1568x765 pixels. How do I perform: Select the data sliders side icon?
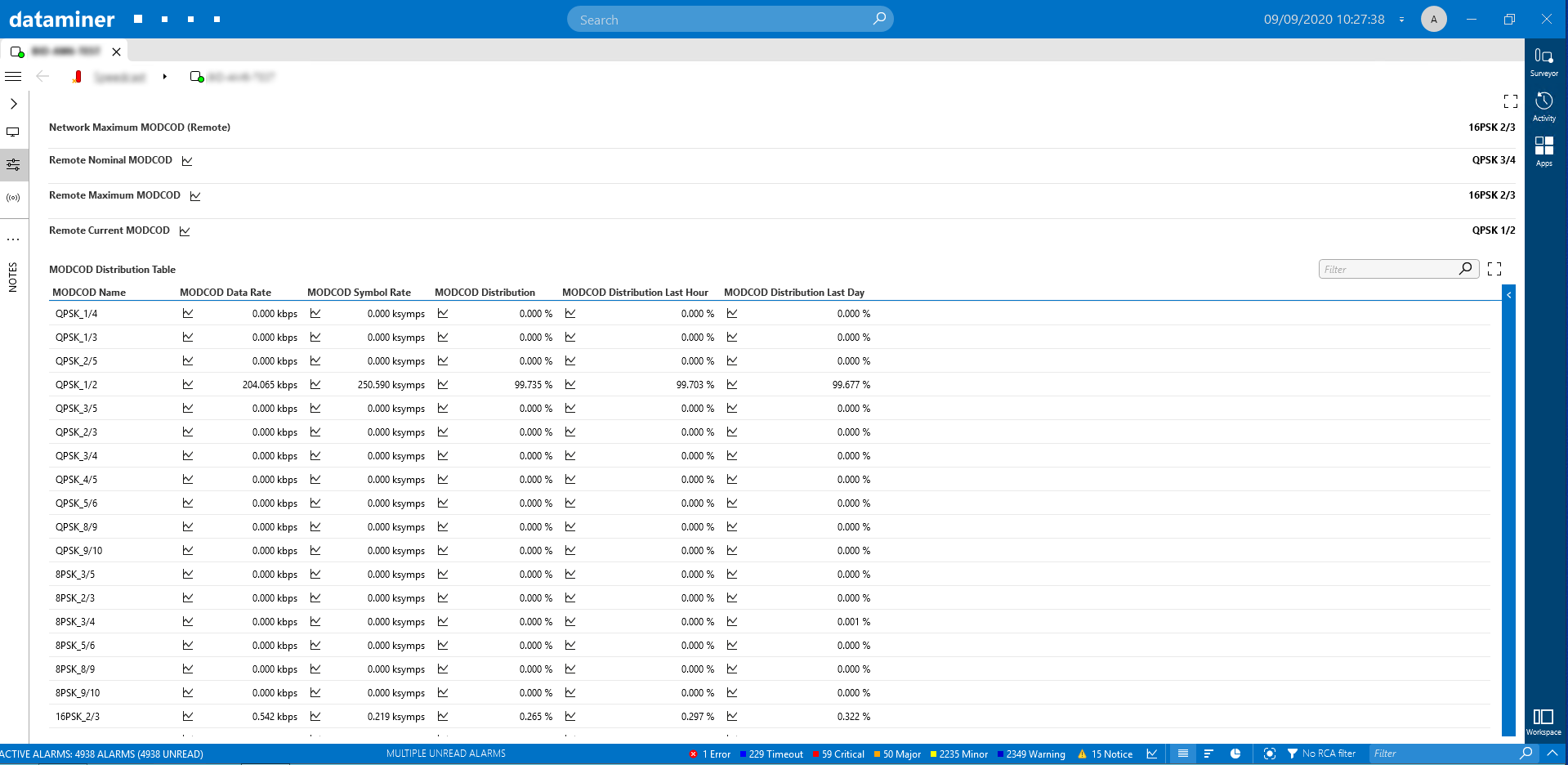(13, 165)
